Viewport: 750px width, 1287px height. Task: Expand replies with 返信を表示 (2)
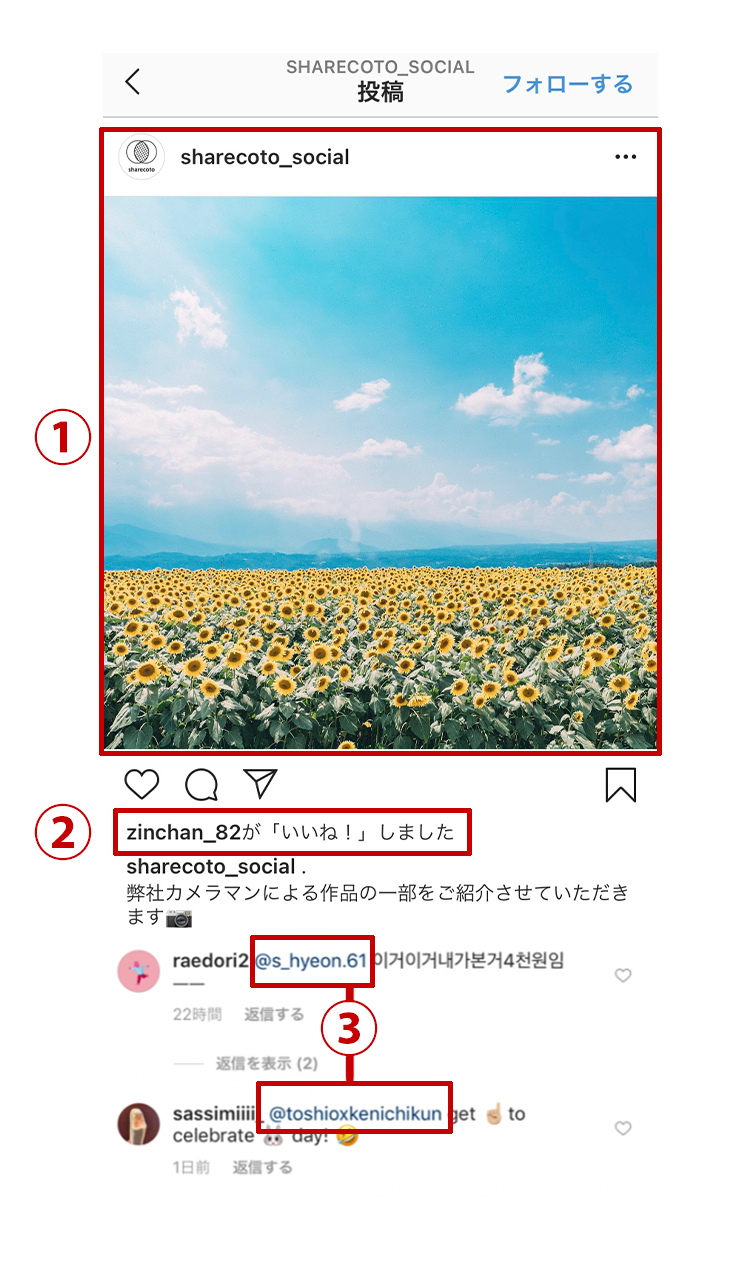(267, 1063)
